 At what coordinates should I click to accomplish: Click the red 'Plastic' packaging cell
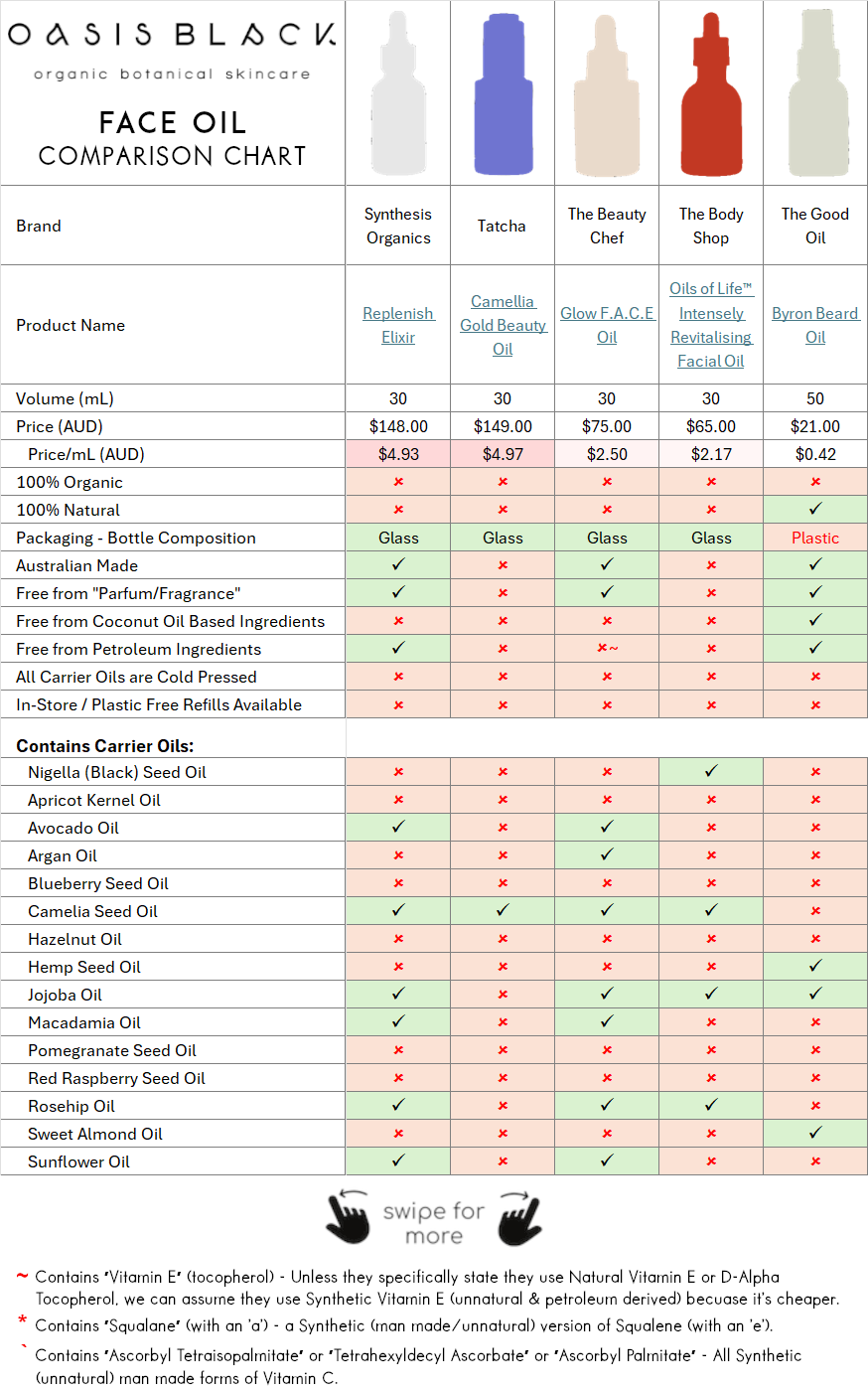pyautogui.click(x=815, y=538)
